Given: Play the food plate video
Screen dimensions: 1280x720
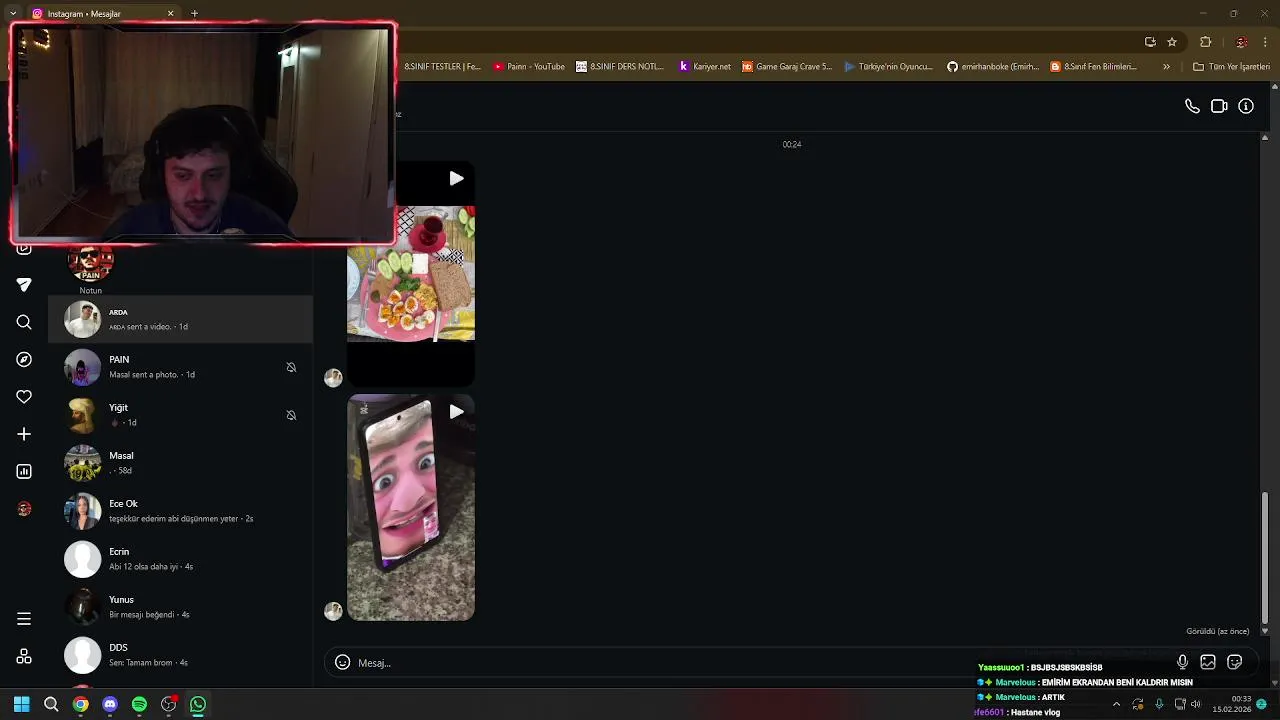Looking at the screenshot, I should click(x=456, y=178).
